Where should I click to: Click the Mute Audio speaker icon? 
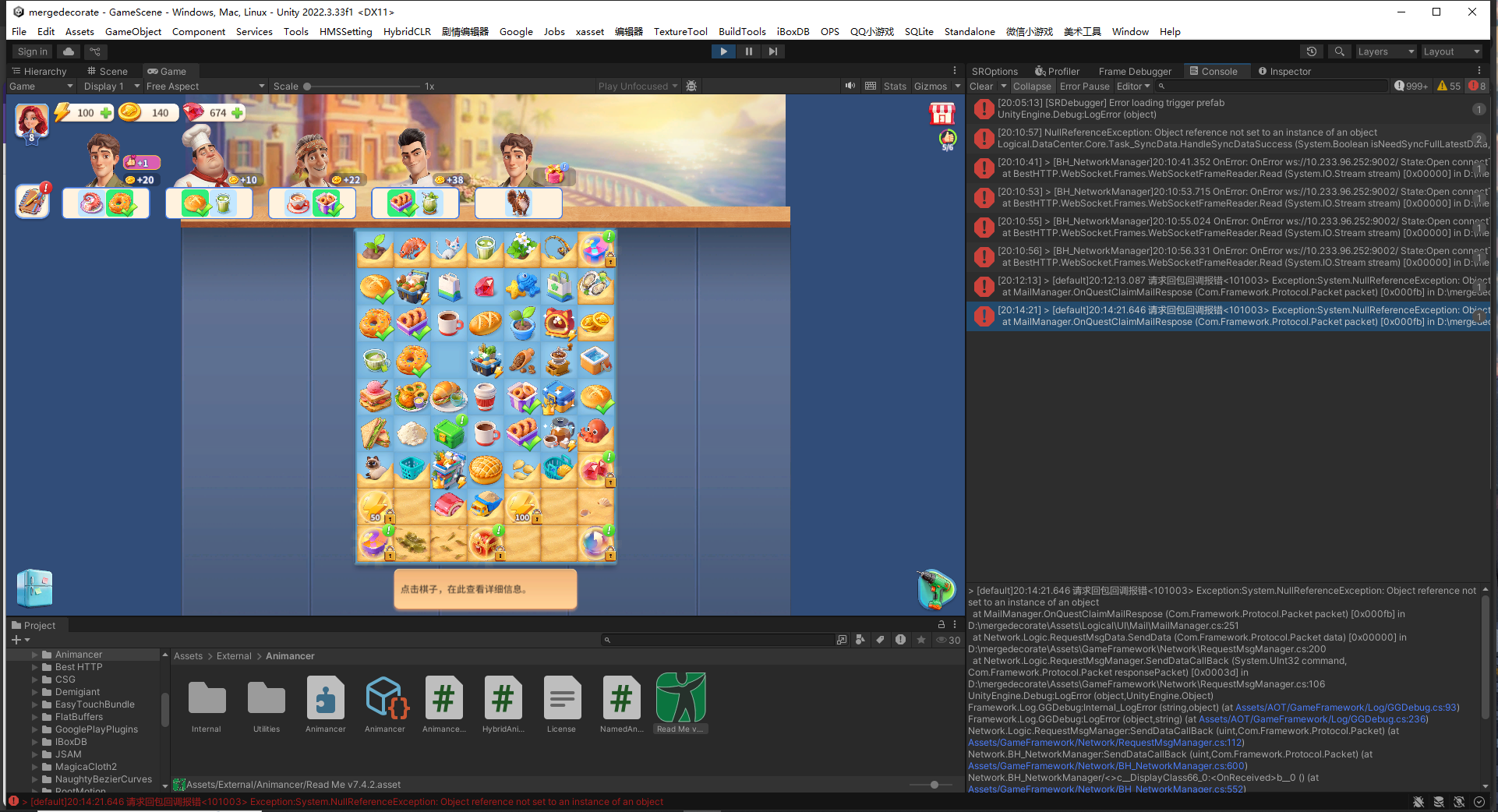pos(850,86)
